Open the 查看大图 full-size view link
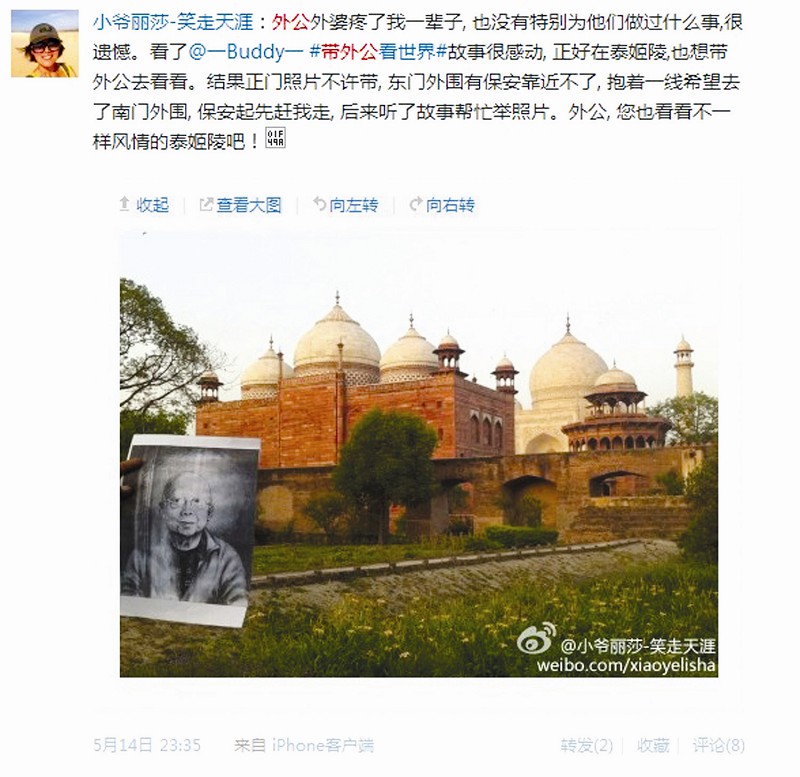 click(248, 205)
